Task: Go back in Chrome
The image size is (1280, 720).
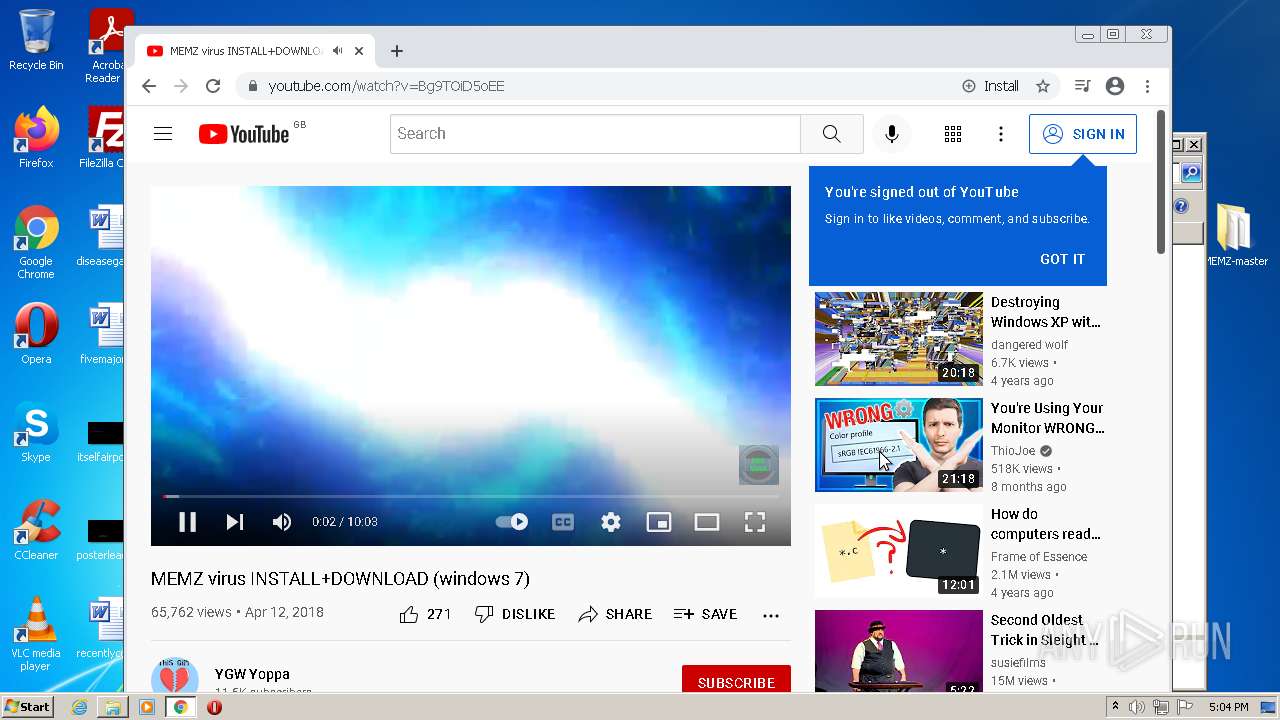Action: pyautogui.click(x=149, y=86)
